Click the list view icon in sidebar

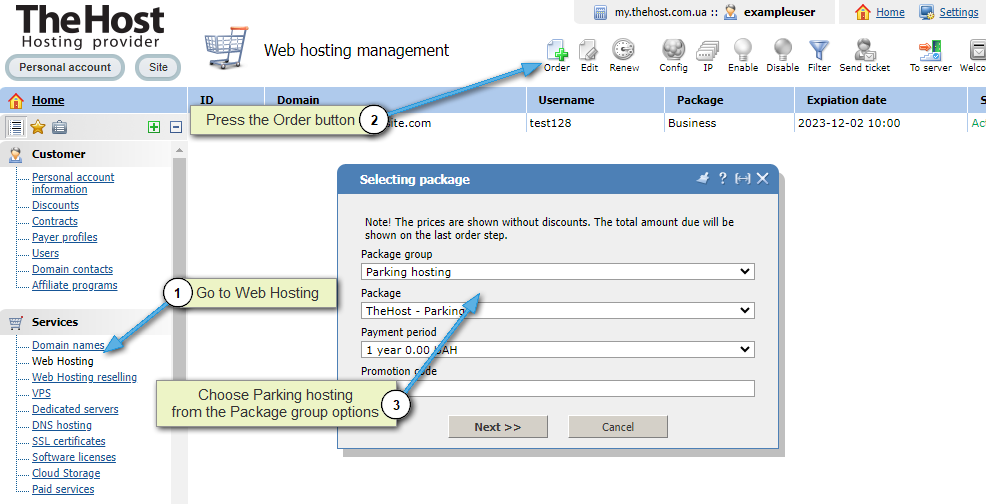16,127
